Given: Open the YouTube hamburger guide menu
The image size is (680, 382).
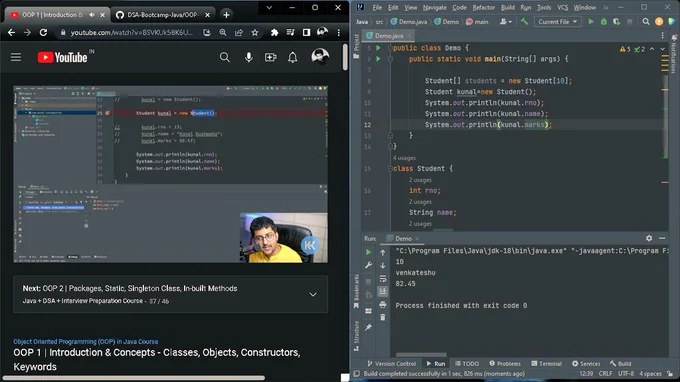Looking at the screenshot, I should click(16, 57).
